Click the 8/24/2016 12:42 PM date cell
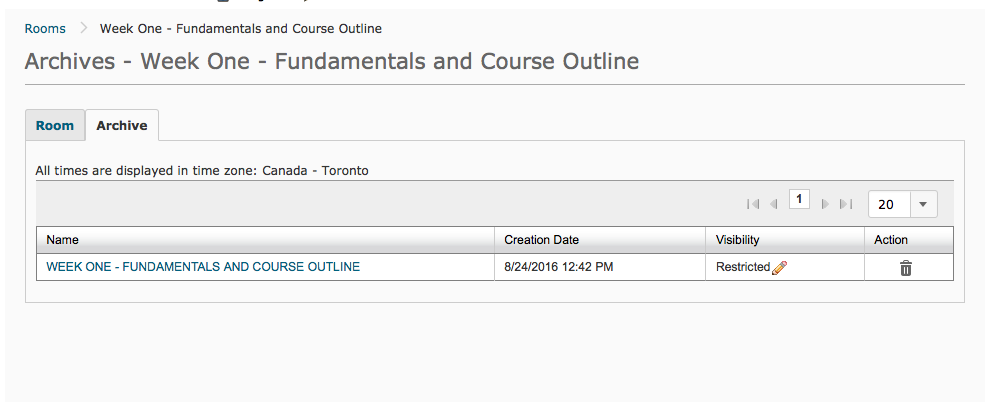This screenshot has width=989, height=402. [x=559, y=267]
